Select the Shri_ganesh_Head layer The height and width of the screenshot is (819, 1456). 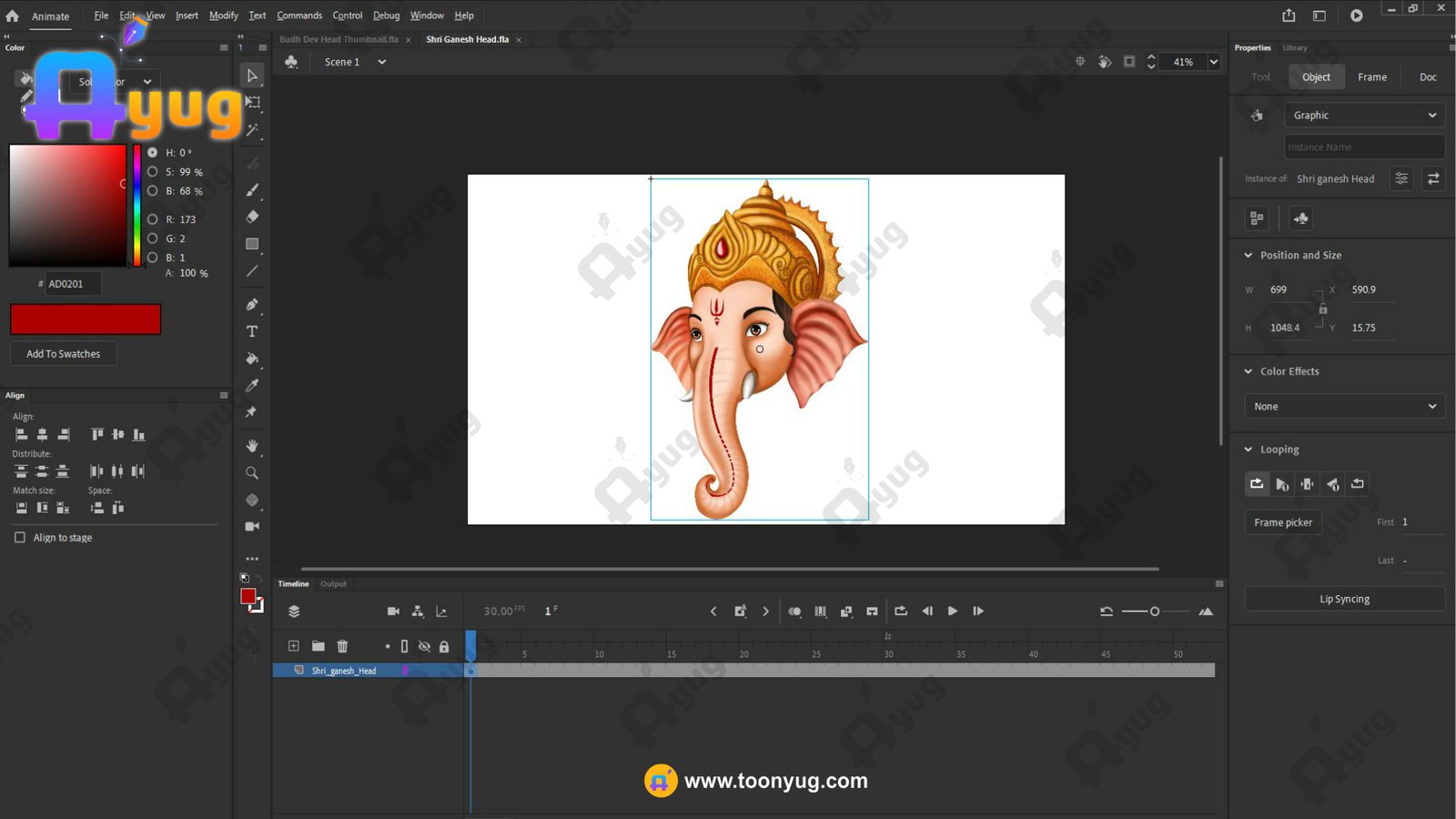[344, 671]
